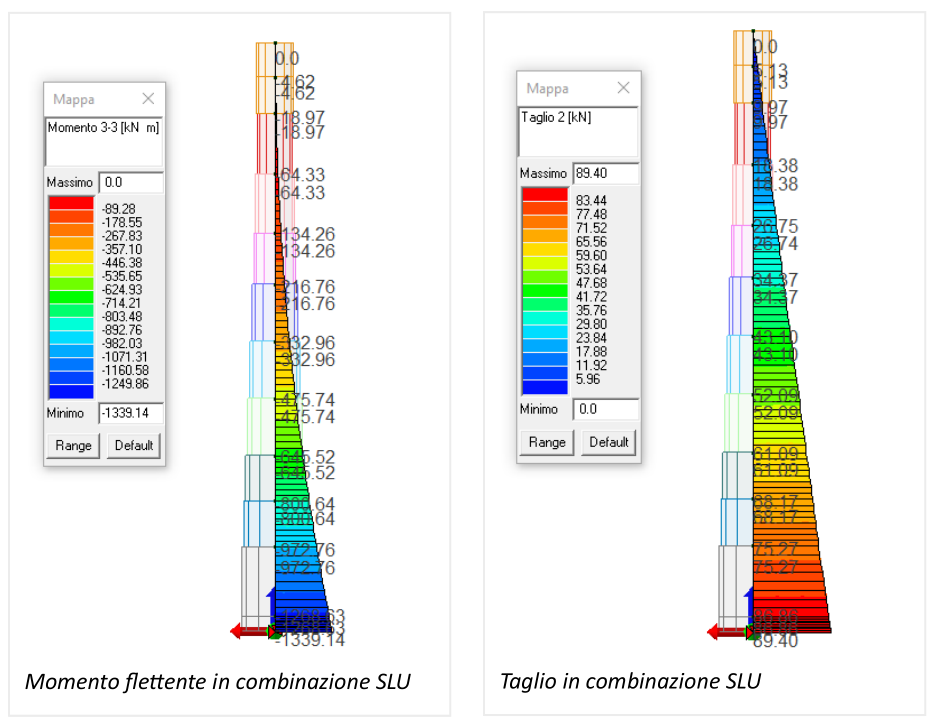Pick the dark blue swatch at -1249.86
The width and height of the screenshot is (934, 723).
tap(71, 391)
